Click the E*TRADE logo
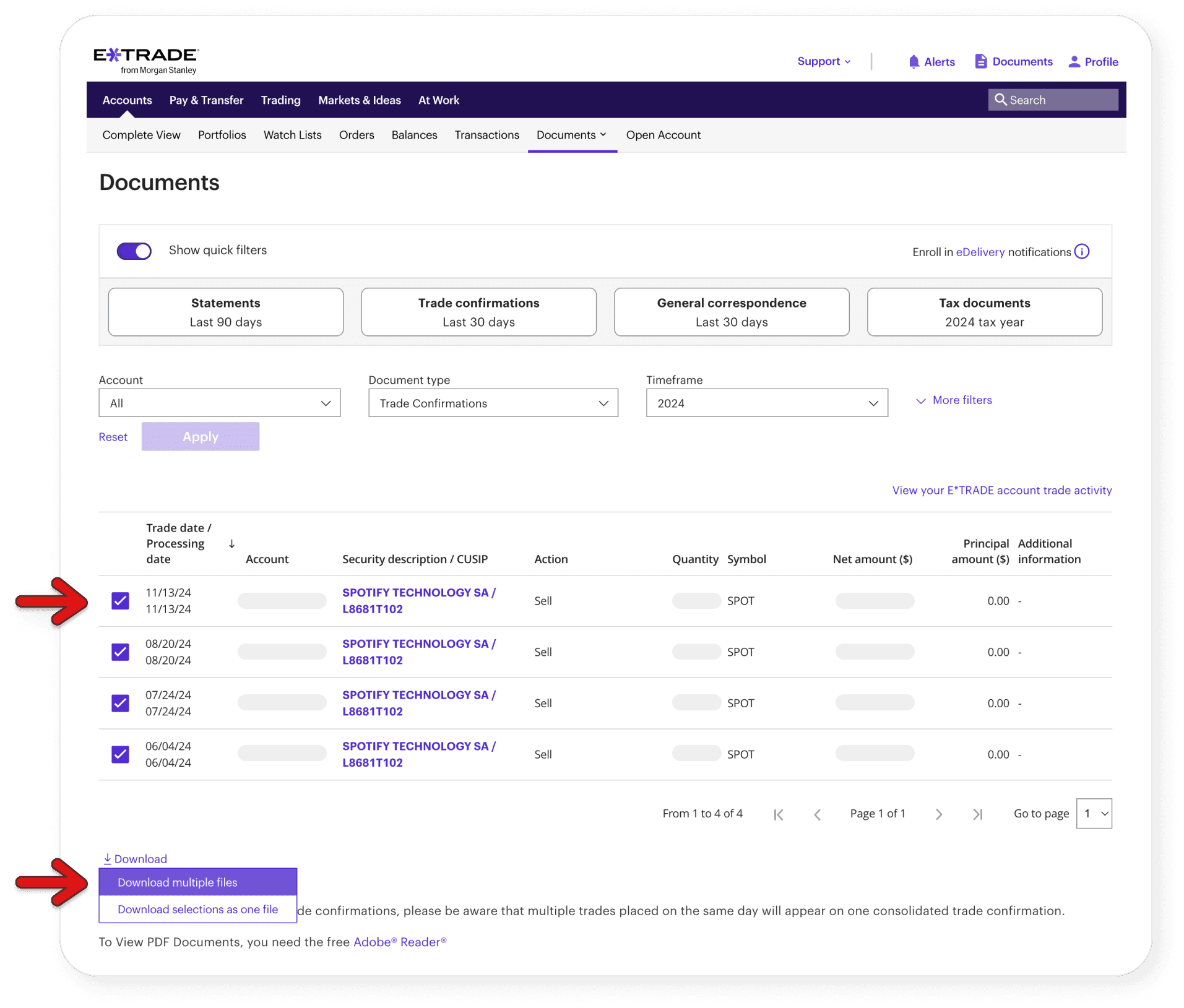 click(x=146, y=61)
